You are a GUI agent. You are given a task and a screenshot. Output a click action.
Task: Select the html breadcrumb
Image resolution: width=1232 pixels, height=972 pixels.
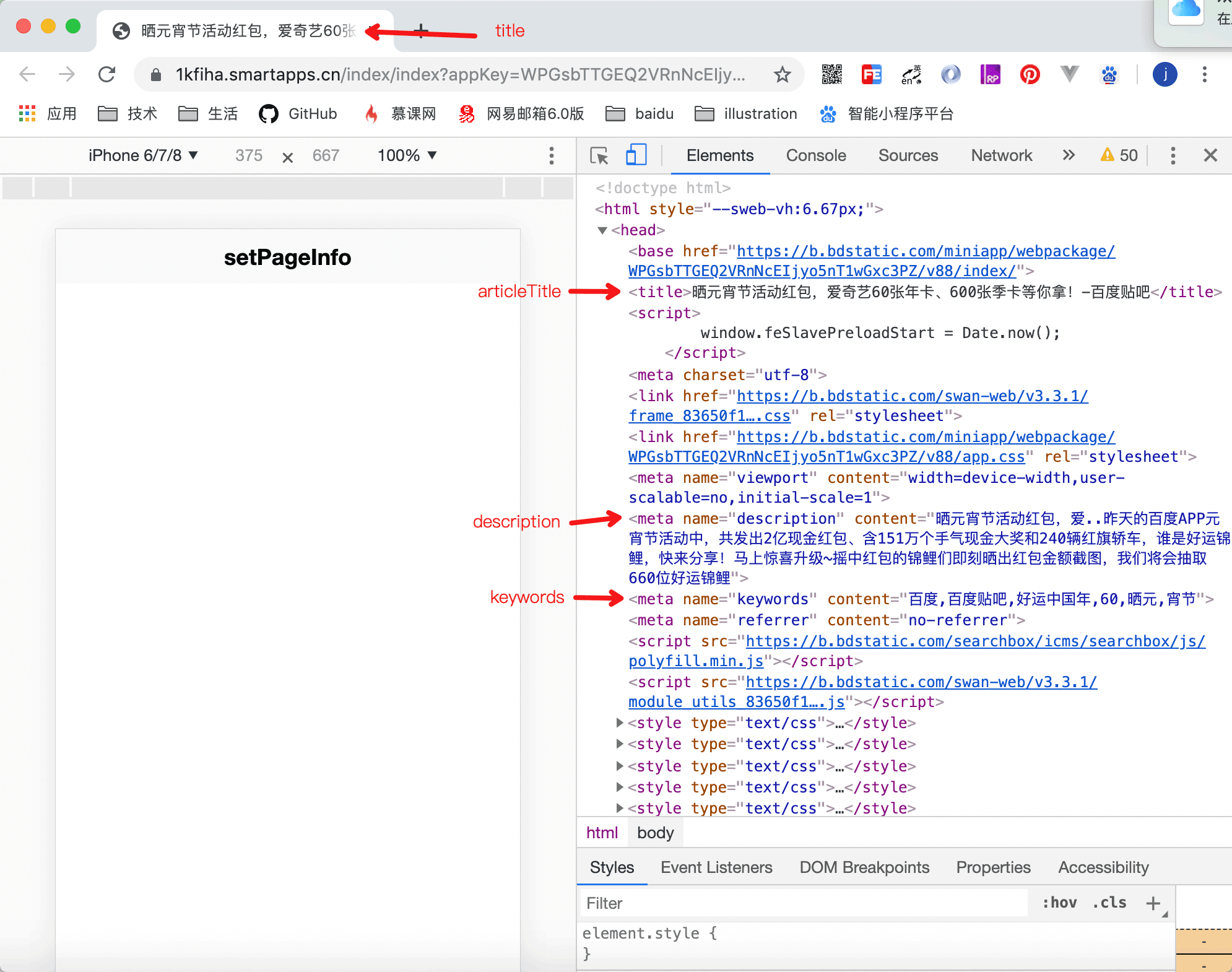click(x=602, y=833)
